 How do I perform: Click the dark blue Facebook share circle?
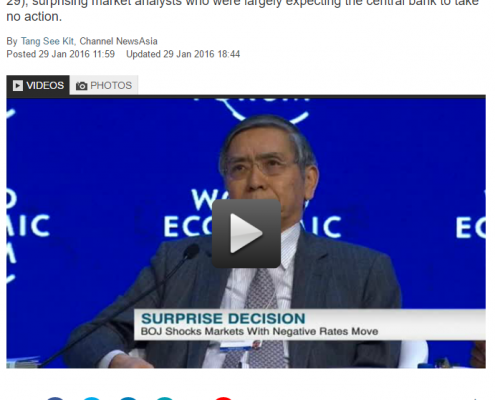(55, 398)
